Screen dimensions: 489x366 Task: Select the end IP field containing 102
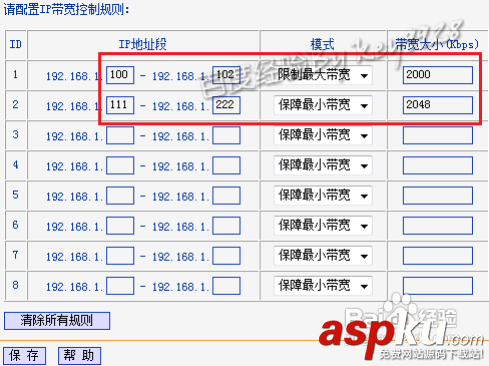pyautogui.click(x=226, y=75)
